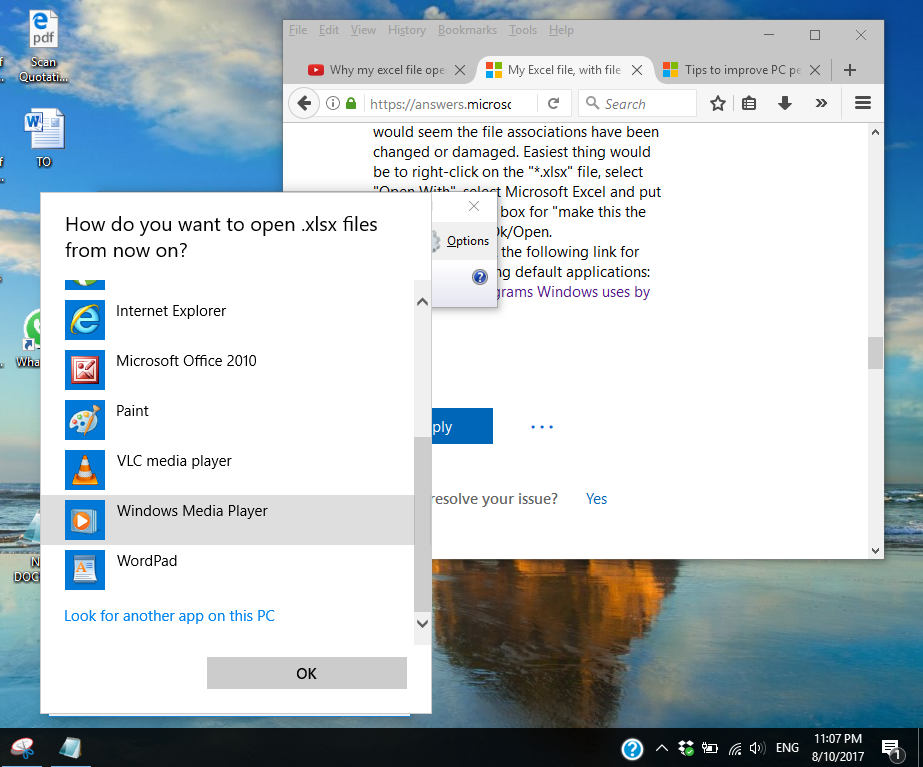Show site information via the info icon
The image size is (923, 767).
(x=333, y=104)
